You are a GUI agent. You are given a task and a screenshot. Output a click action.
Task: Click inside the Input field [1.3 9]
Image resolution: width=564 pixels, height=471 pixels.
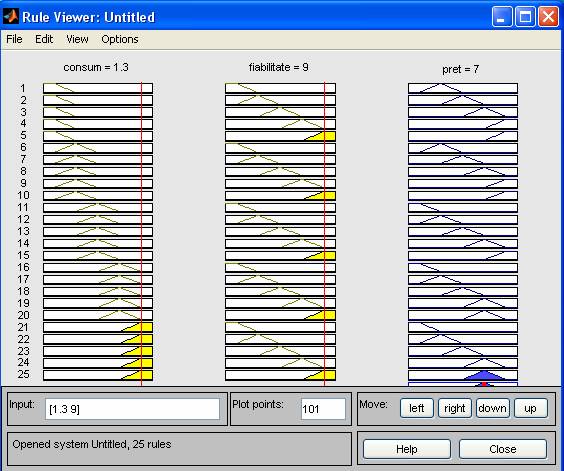click(132, 409)
